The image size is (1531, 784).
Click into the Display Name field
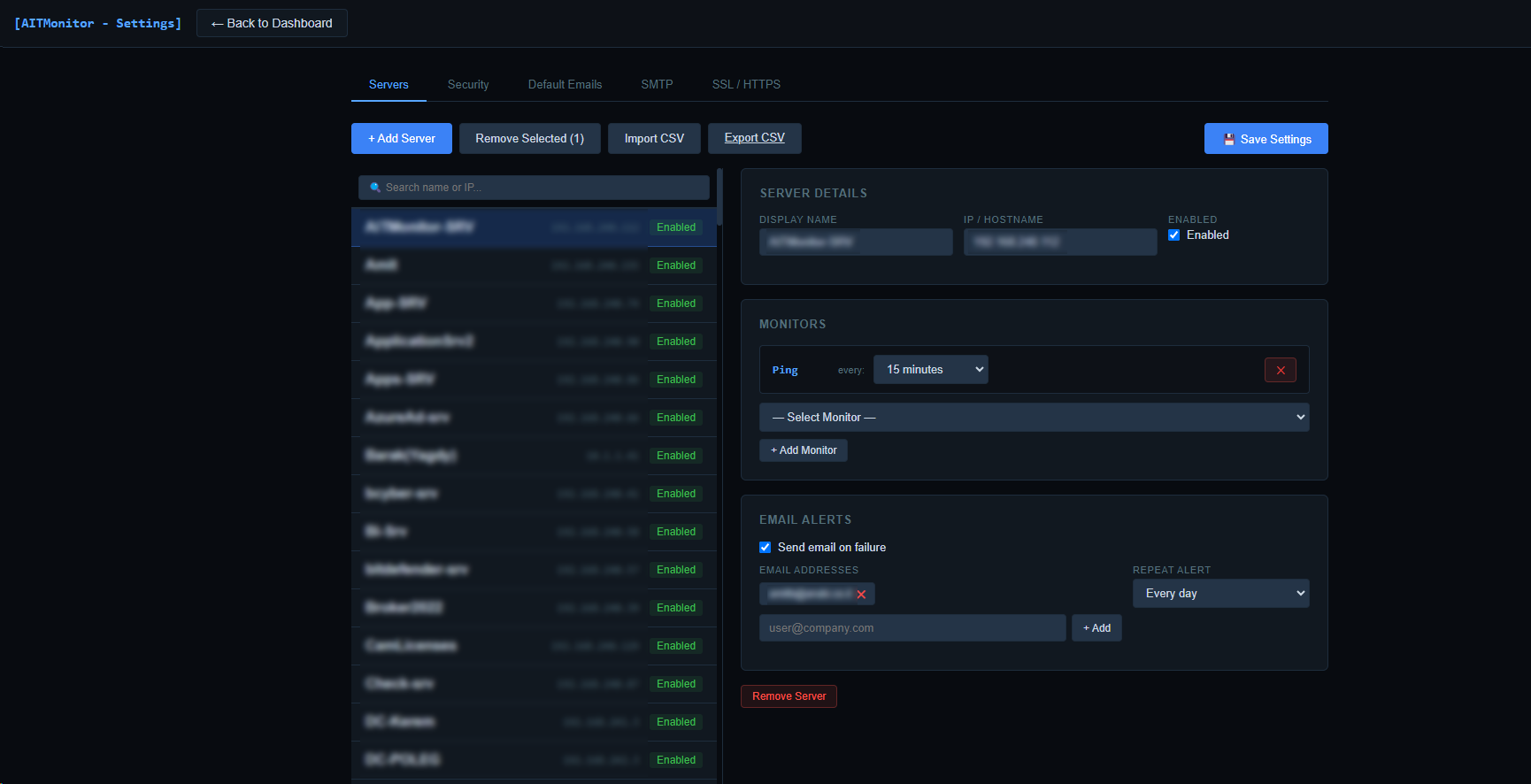[x=856, y=242]
